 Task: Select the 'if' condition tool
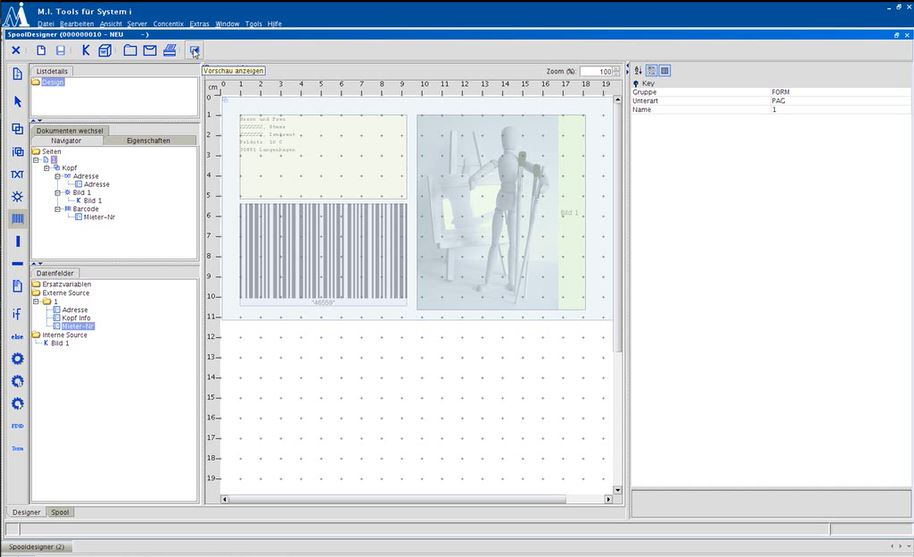click(x=17, y=313)
